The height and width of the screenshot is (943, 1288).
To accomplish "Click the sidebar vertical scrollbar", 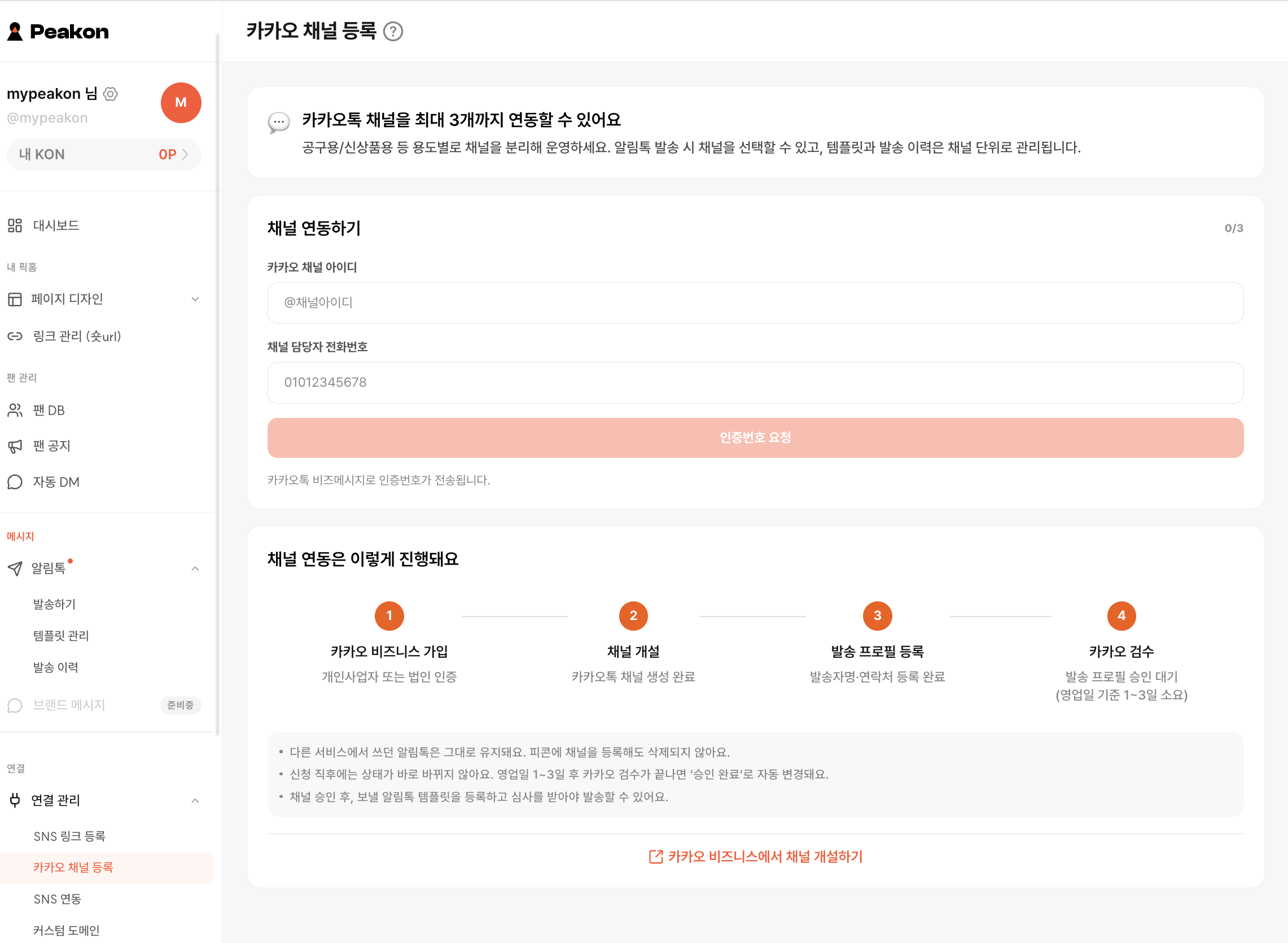I will (x=217, y=385).
